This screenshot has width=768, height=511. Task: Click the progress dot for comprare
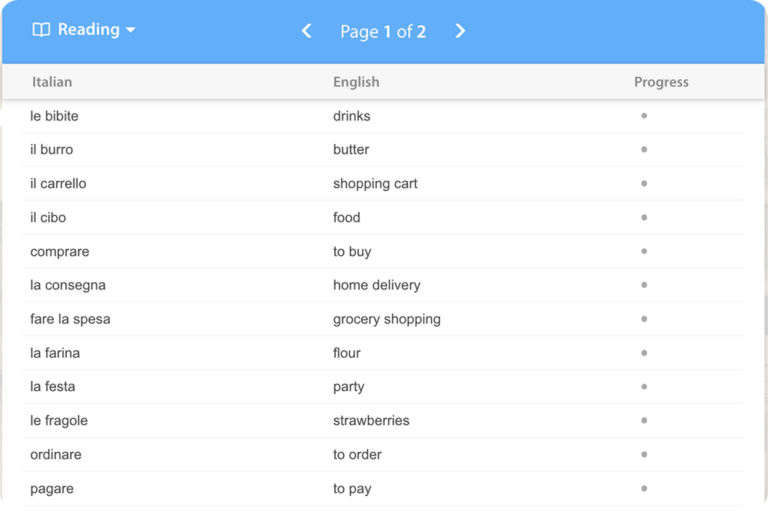tap(644, 251)
